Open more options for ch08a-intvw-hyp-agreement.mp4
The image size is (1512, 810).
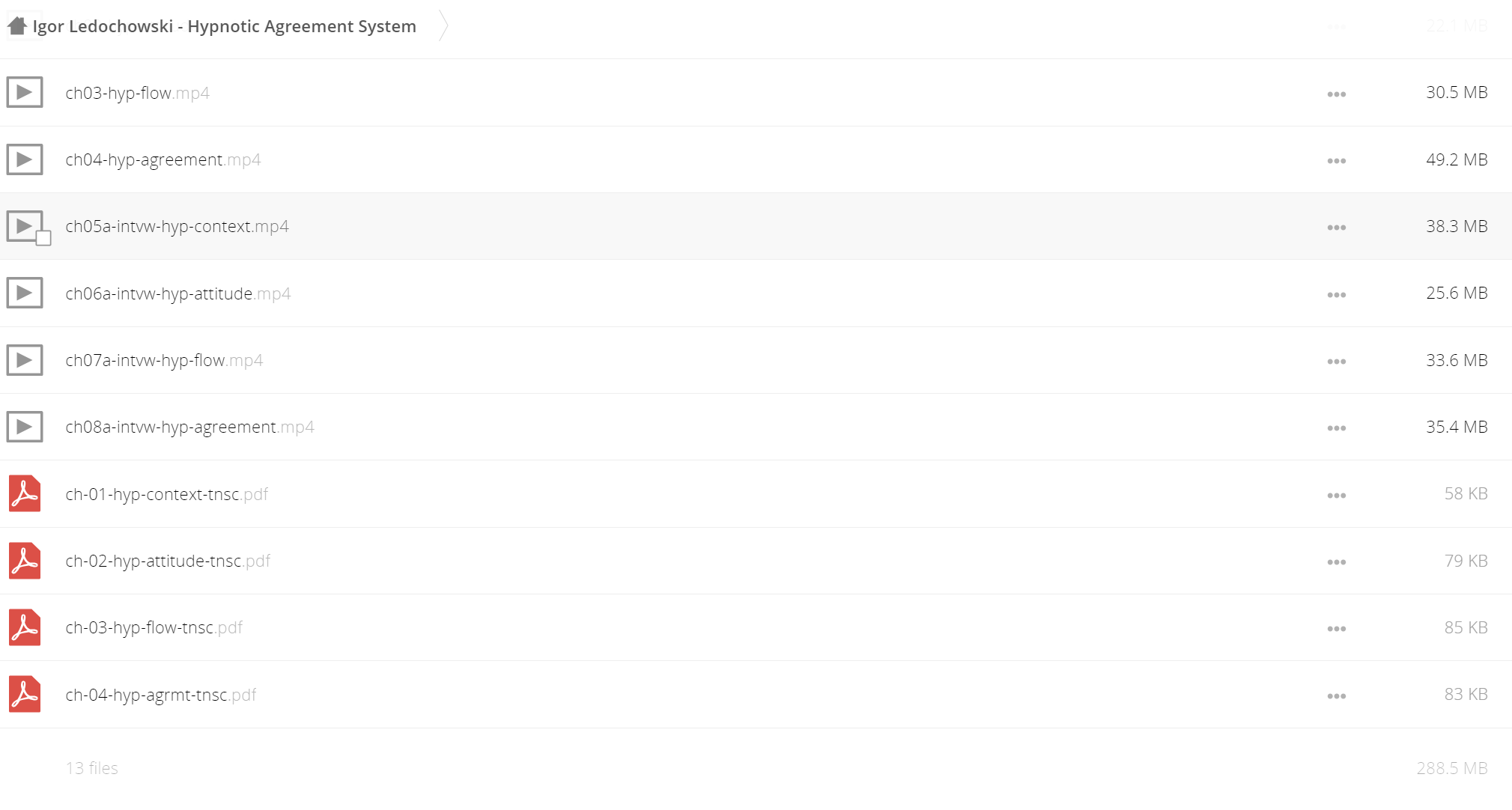click(1337, 428)
